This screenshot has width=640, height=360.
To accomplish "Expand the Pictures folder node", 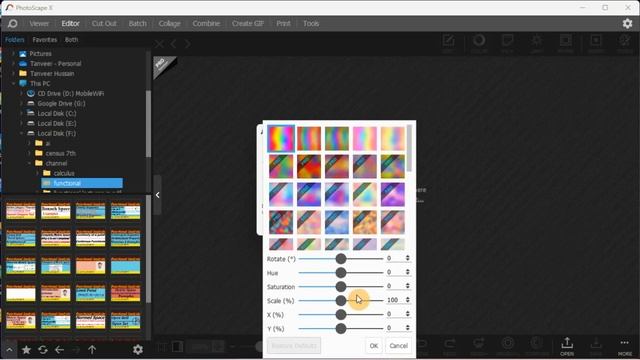I will tap(13, 54).
